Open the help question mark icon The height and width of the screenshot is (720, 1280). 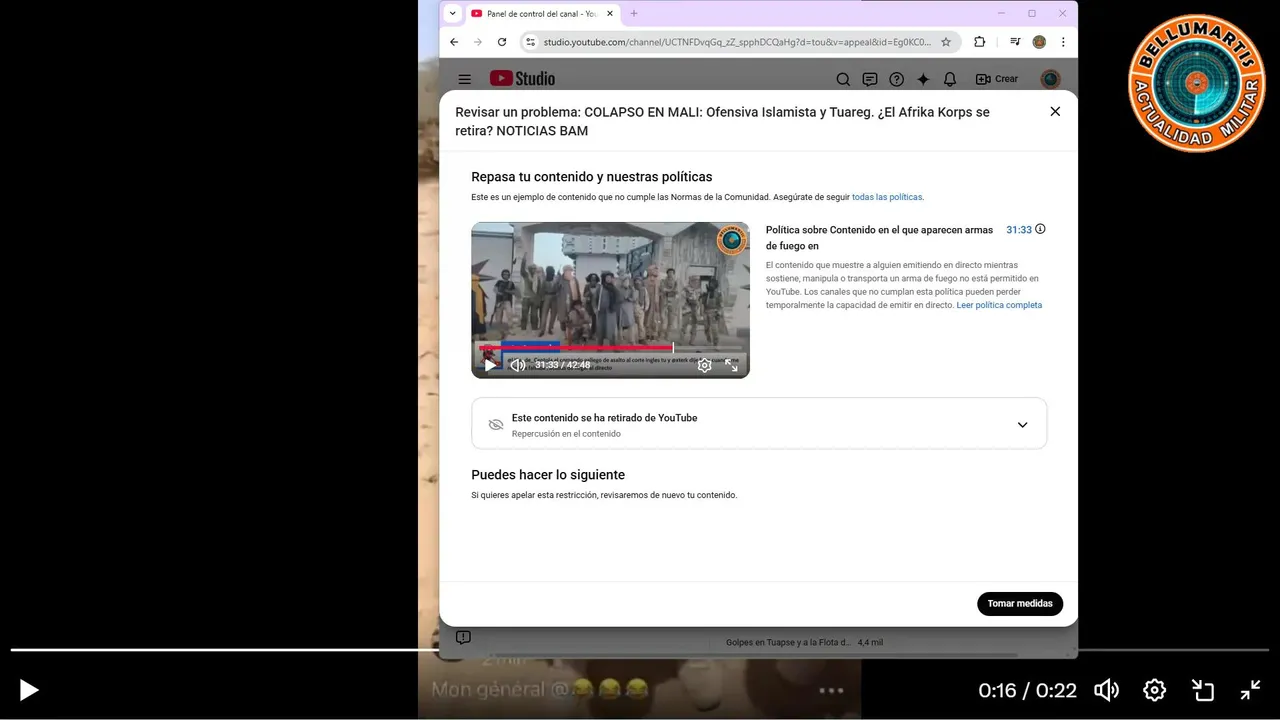click(x=897, y=79)
